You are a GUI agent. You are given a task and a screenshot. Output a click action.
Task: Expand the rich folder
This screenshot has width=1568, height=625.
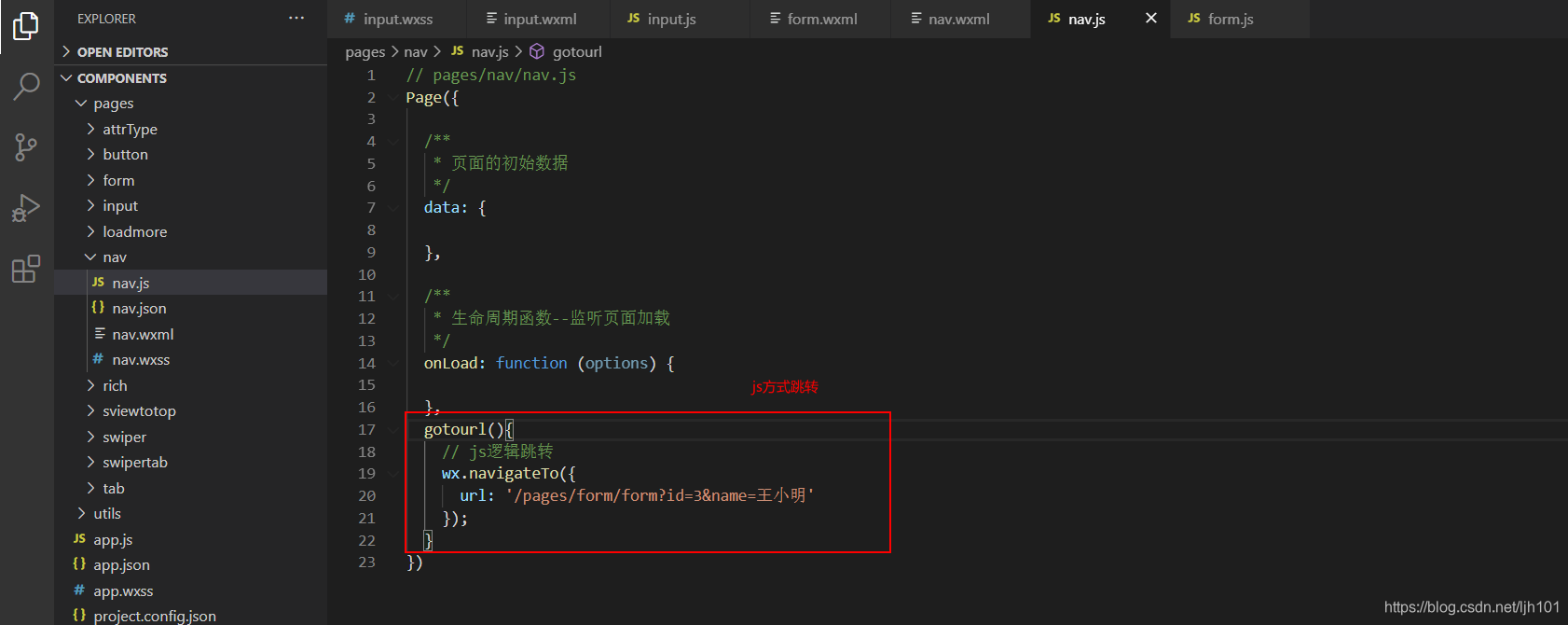(190, 385)
